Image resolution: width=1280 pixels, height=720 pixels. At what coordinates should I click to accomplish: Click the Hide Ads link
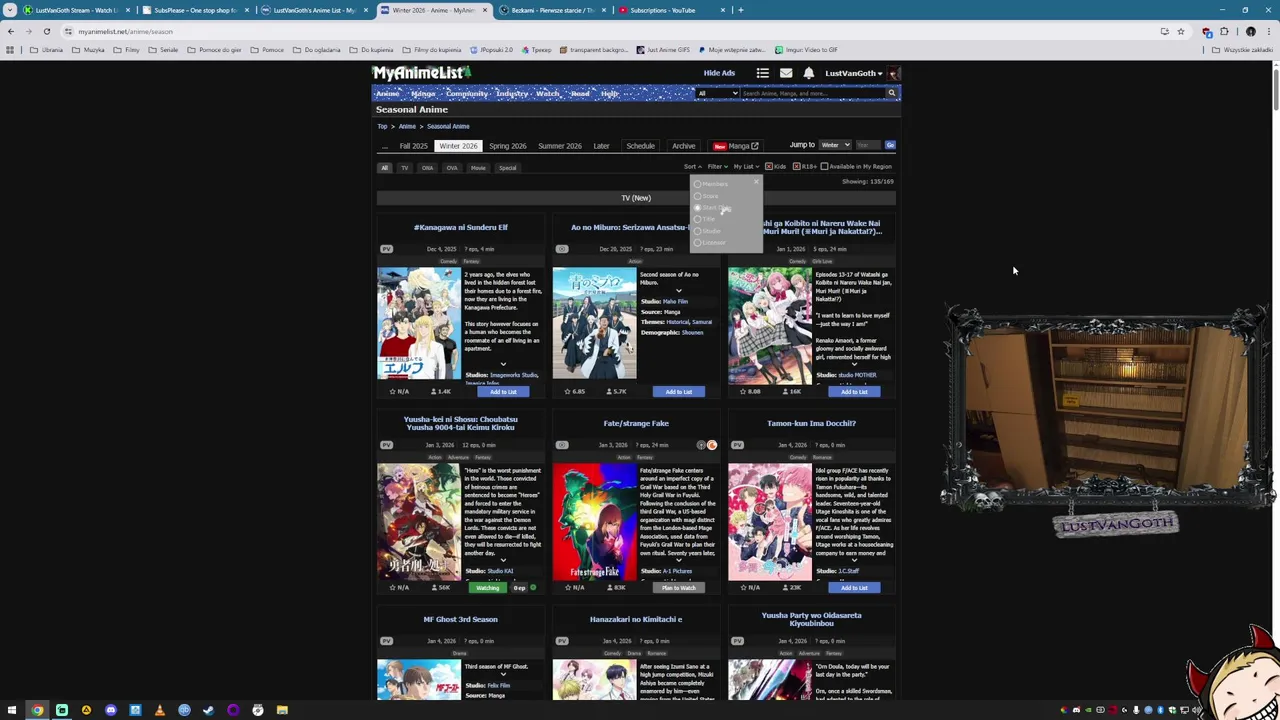[x=719, y=73]
